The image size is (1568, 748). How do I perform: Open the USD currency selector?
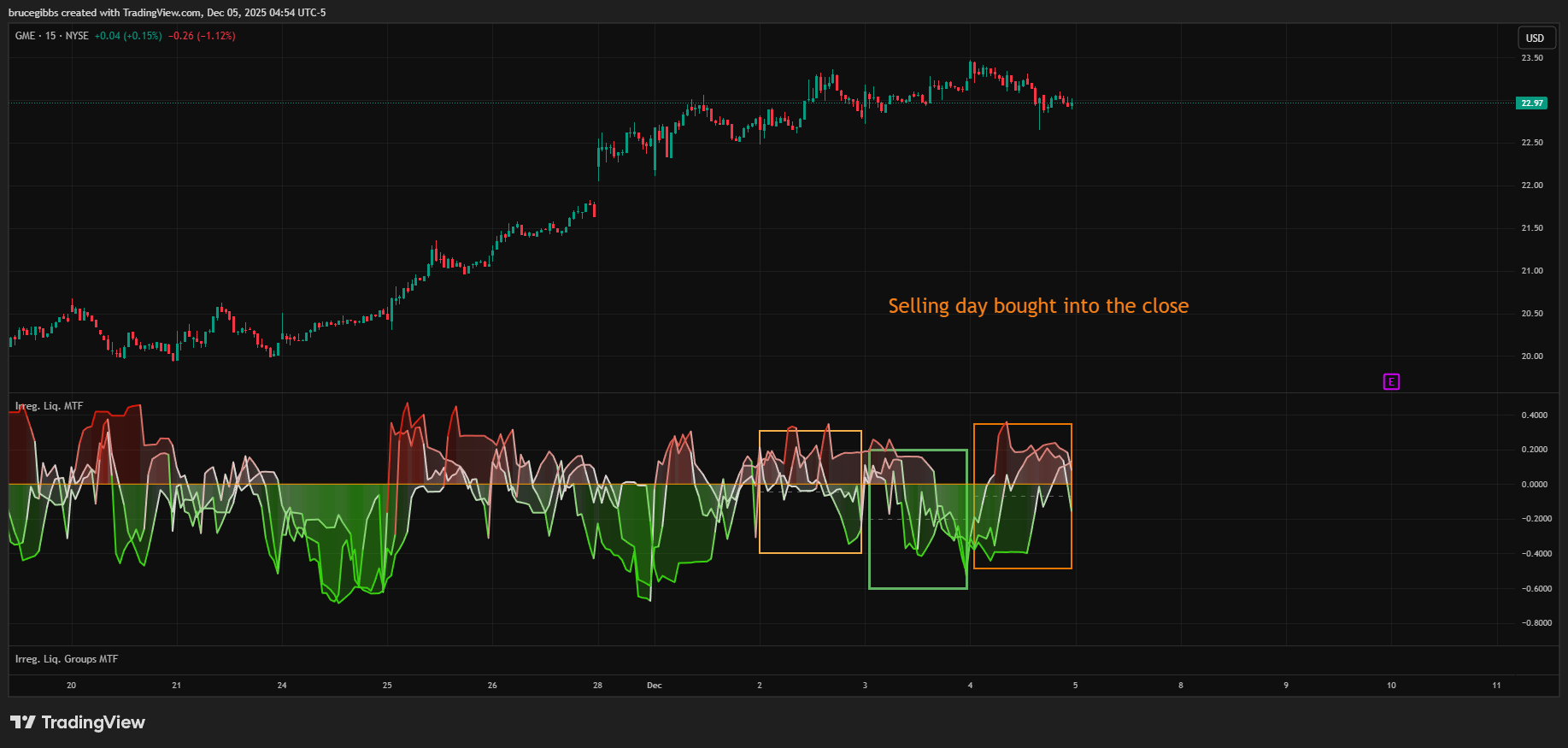click(1535, 38)
